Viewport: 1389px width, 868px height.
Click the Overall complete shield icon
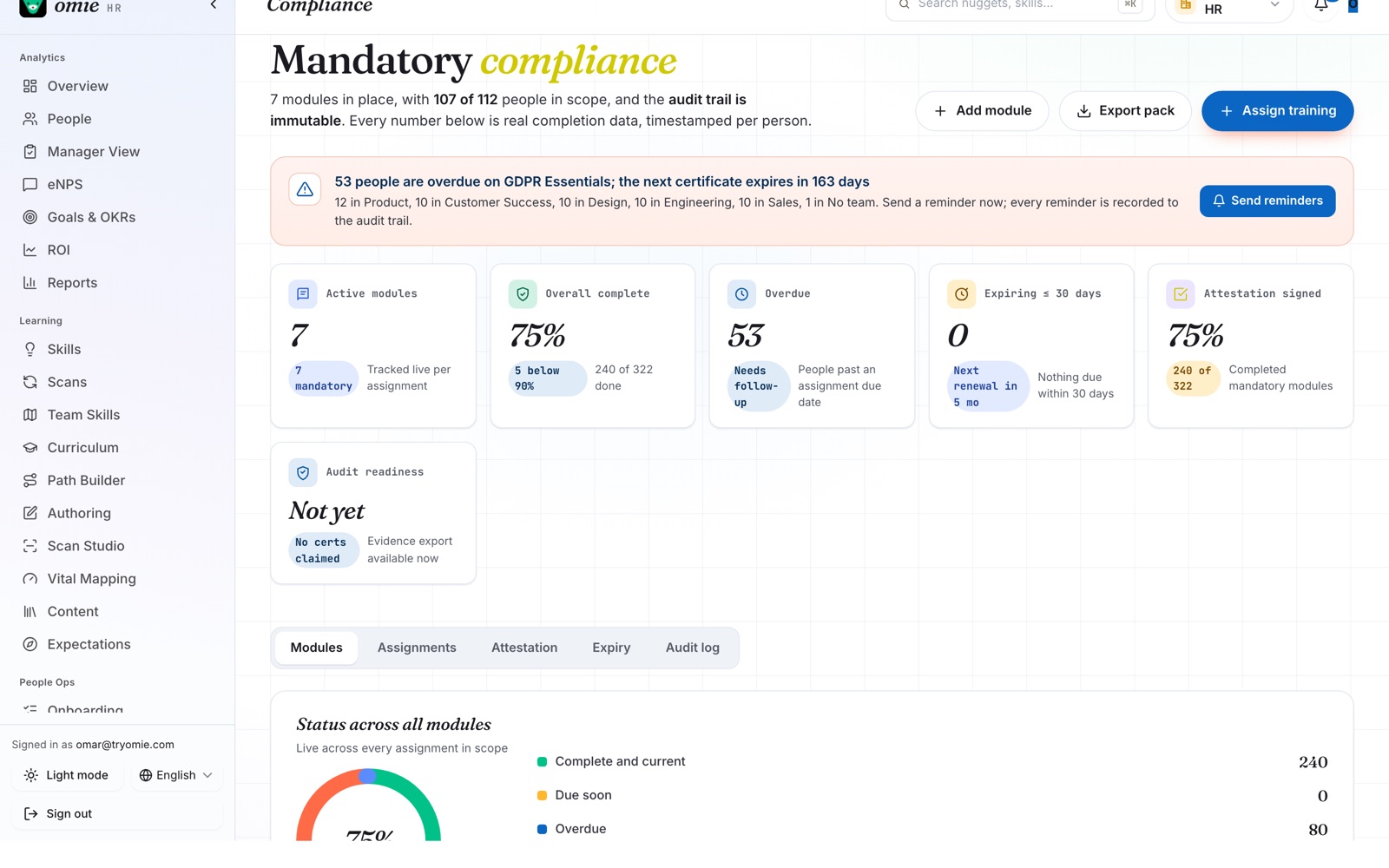click(x=523, y=294)
